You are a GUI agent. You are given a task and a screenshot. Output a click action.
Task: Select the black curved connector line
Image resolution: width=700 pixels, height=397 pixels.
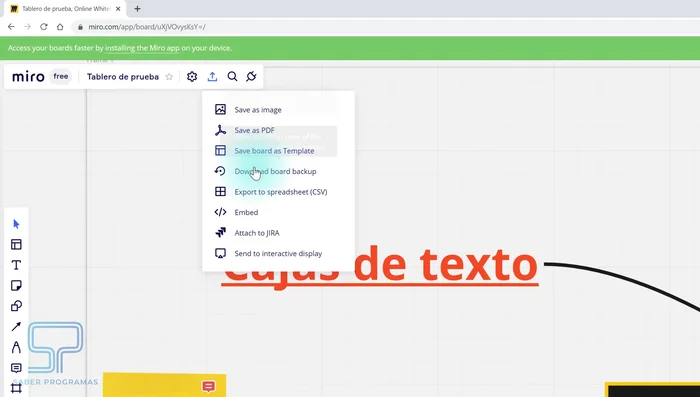pyautogui.click(x=625, y=278)
